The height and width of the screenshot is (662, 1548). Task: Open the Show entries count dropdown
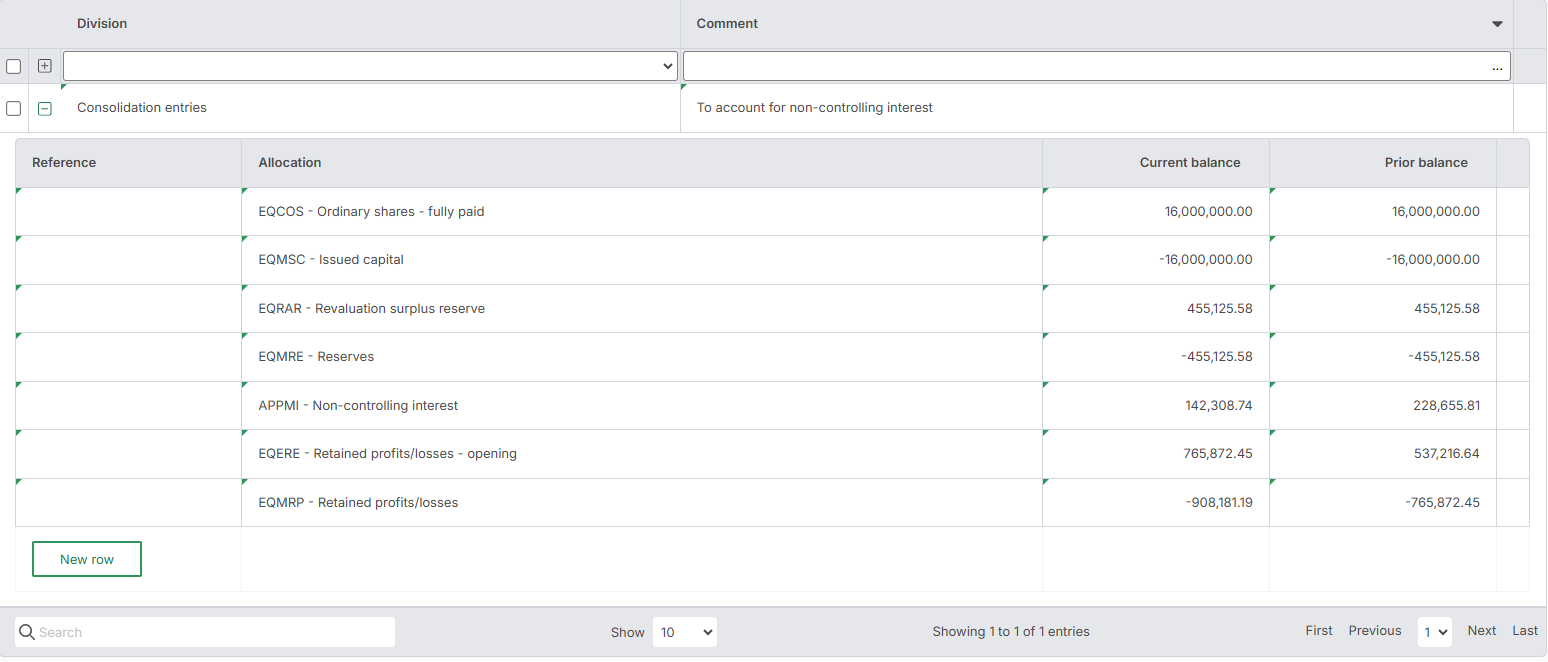click(x=684, y=632)
